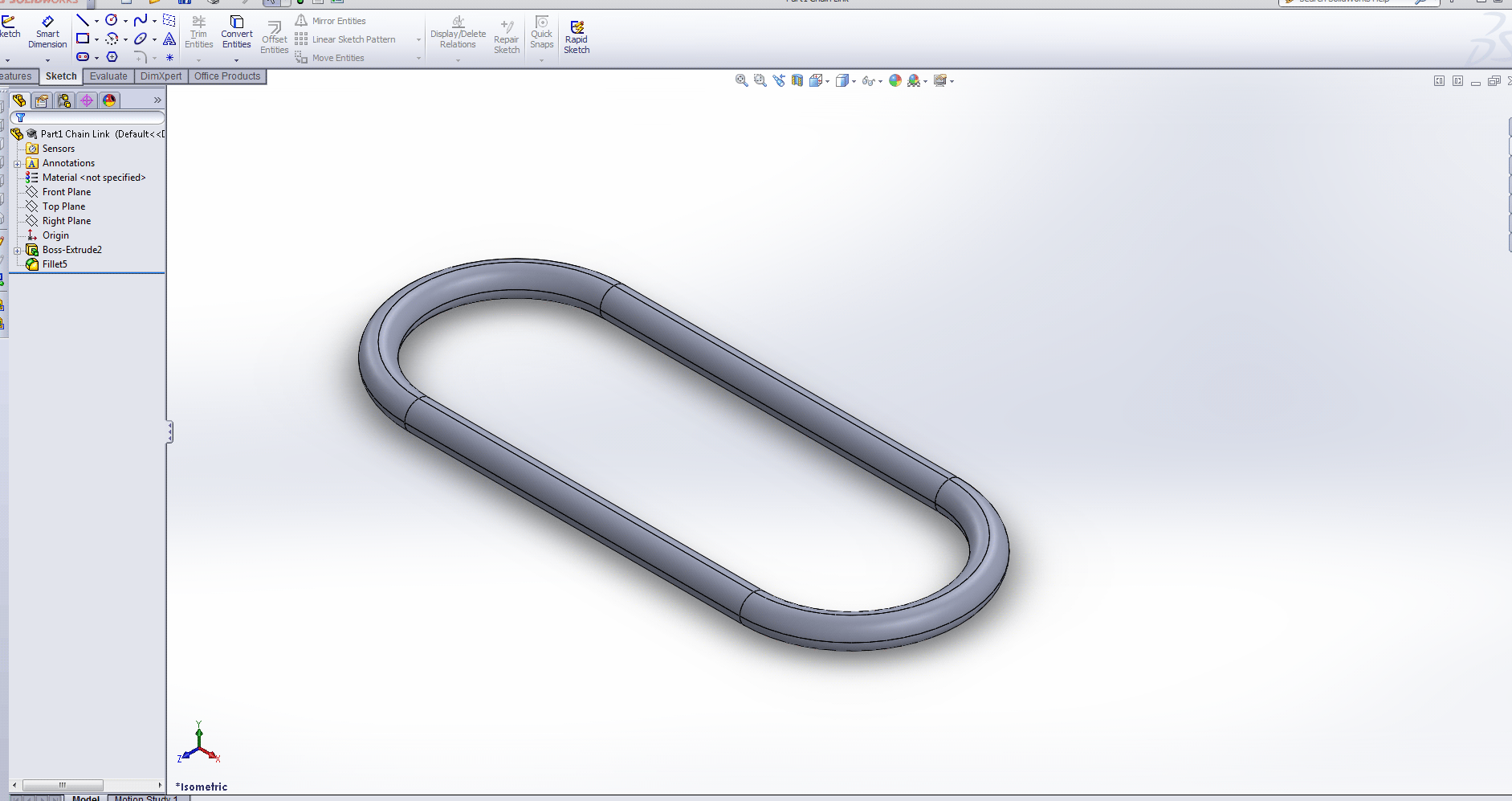Open Spline tool dropdown arrow
The width and height of the screenshot is (1512, 801).
tap(154, 21)
